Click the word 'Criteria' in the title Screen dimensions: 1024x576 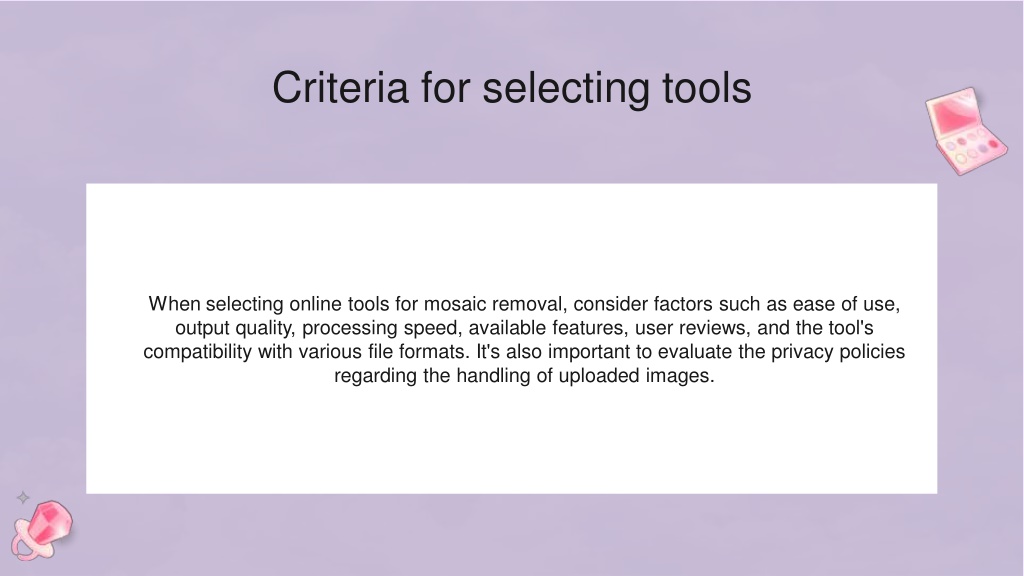[340, 88]
